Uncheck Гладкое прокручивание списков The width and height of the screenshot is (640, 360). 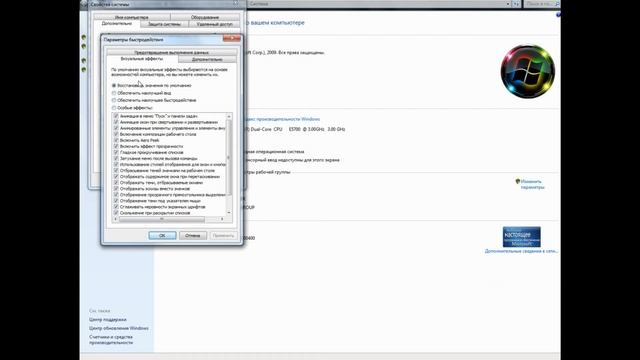point(116,152)
